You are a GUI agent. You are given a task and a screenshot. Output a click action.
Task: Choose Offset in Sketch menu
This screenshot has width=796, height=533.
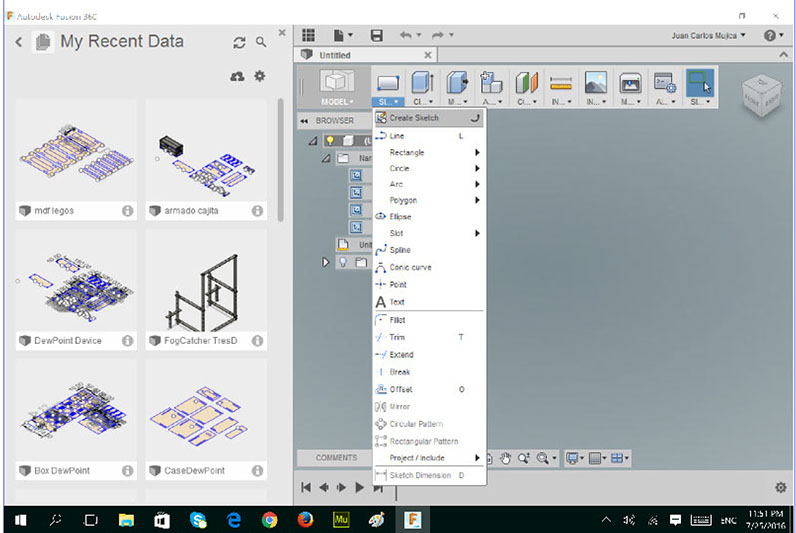pos(429,389)
